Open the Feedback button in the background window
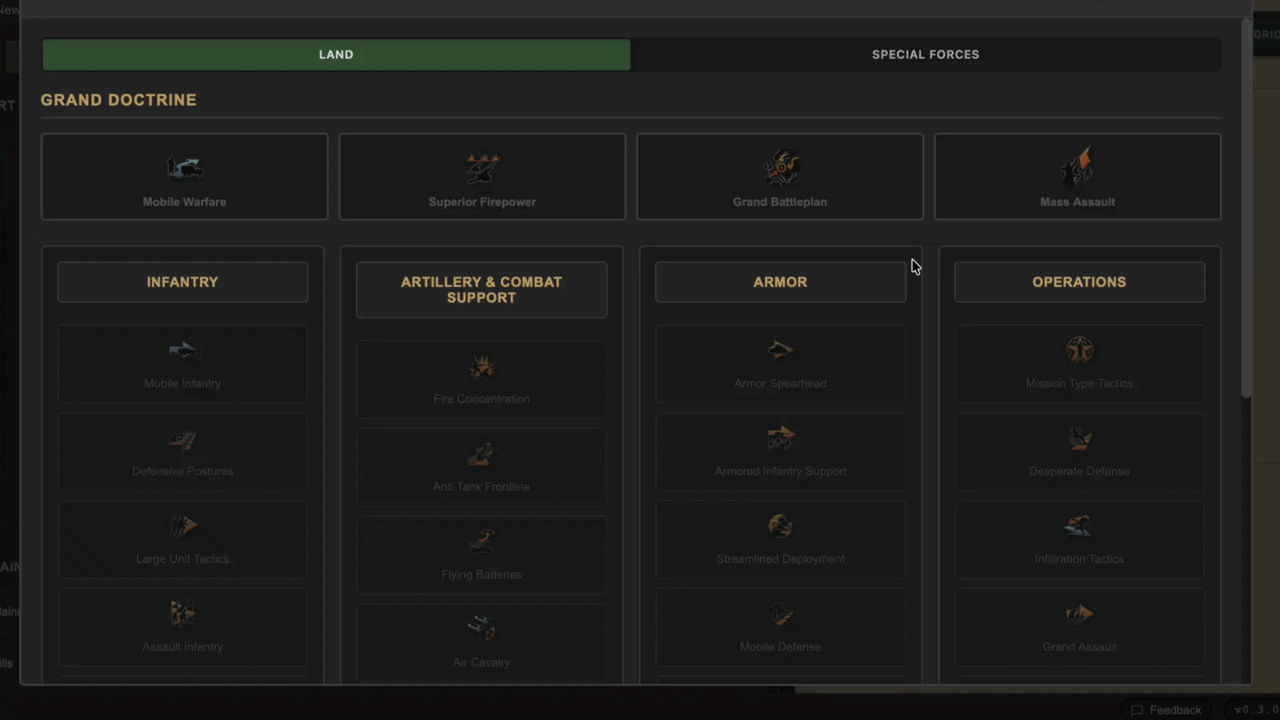 [1166, 710]
